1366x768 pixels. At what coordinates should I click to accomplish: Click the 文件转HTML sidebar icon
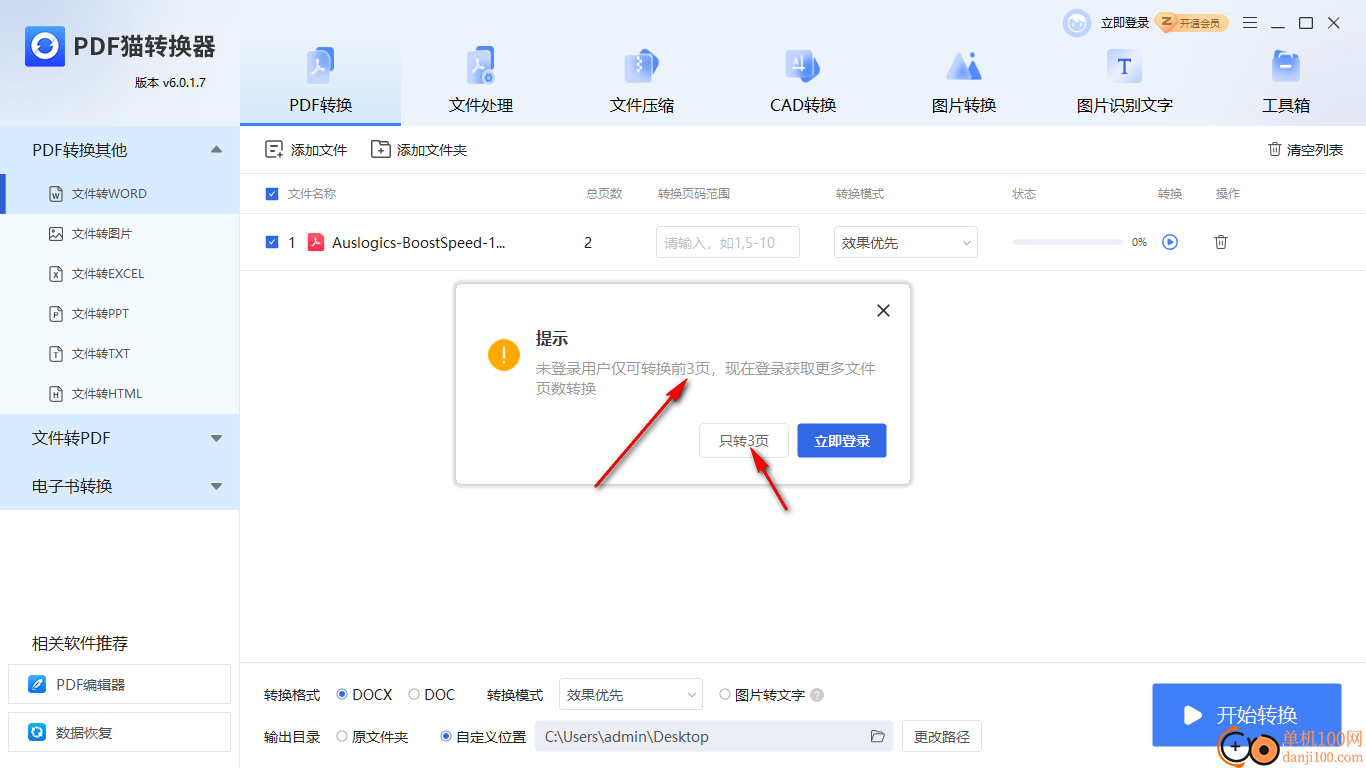[x=56, y=394]
